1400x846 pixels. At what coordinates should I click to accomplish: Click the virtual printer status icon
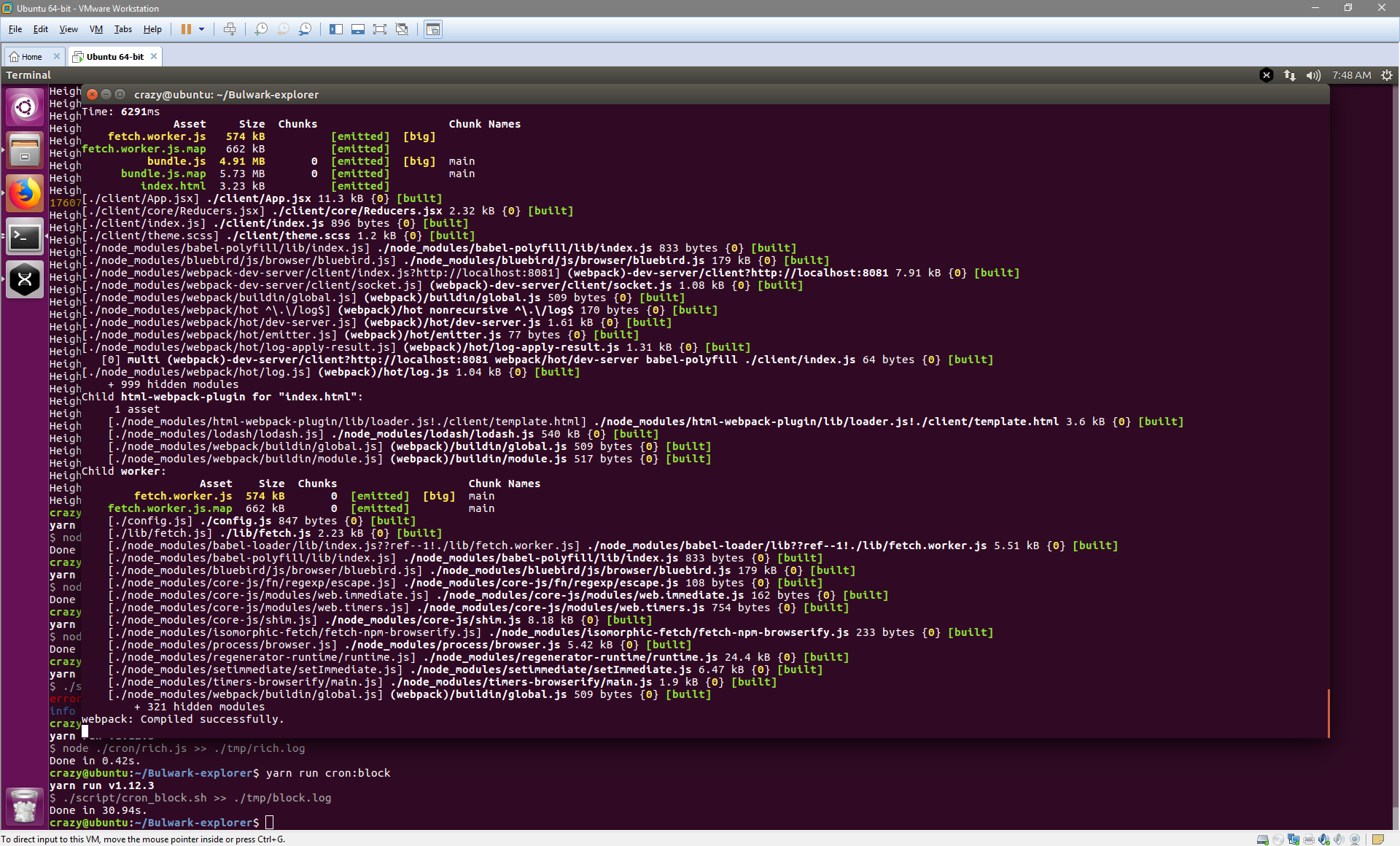point(1308,839)
